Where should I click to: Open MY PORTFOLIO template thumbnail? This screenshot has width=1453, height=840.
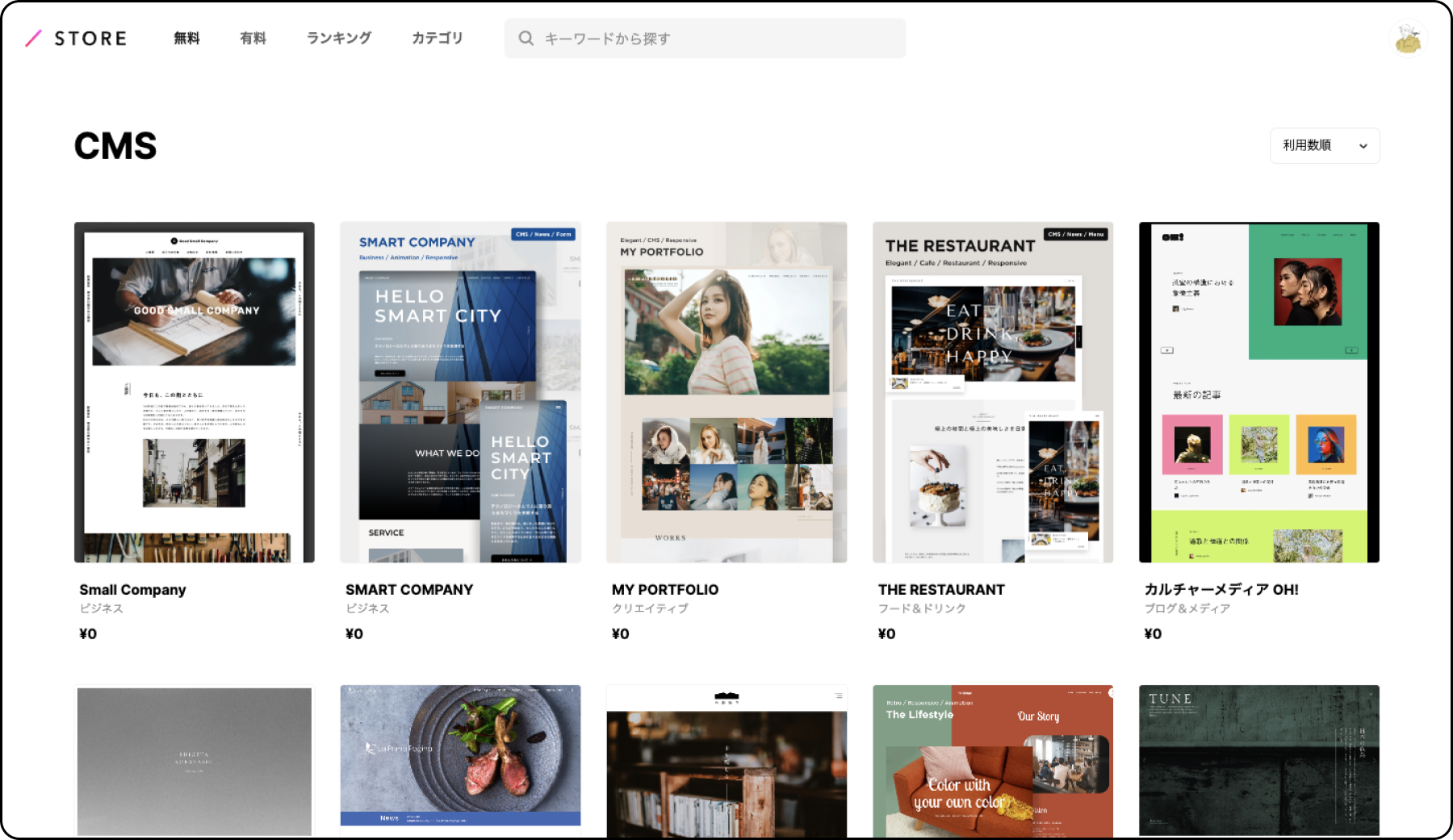[726, 392]
